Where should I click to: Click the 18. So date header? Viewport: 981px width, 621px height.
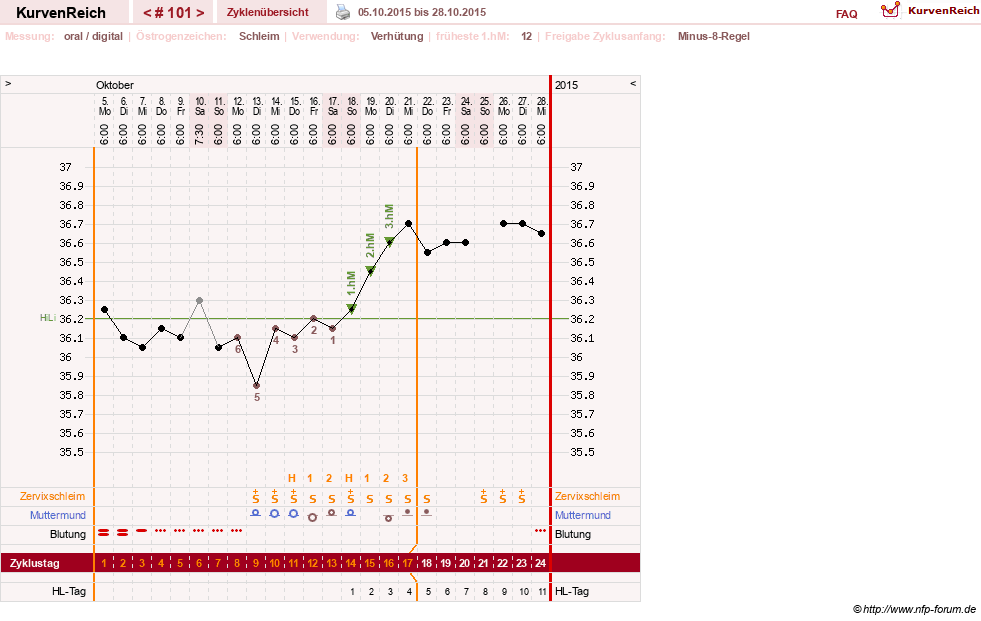point(352,106)
